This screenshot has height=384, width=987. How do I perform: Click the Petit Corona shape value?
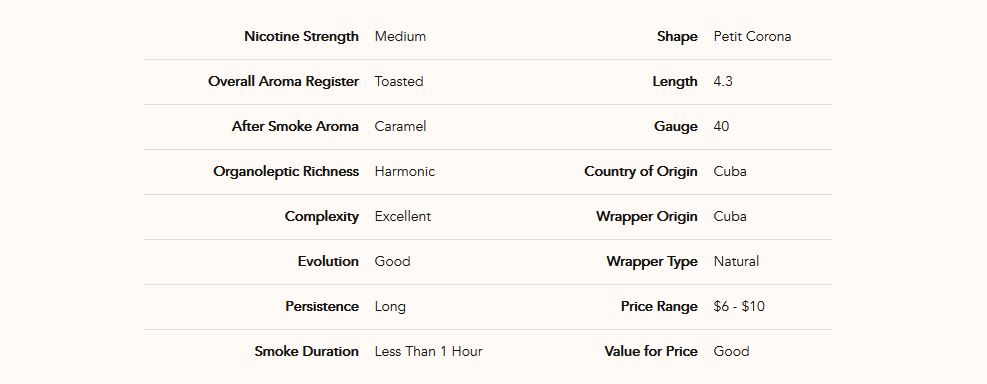point(752,37)
